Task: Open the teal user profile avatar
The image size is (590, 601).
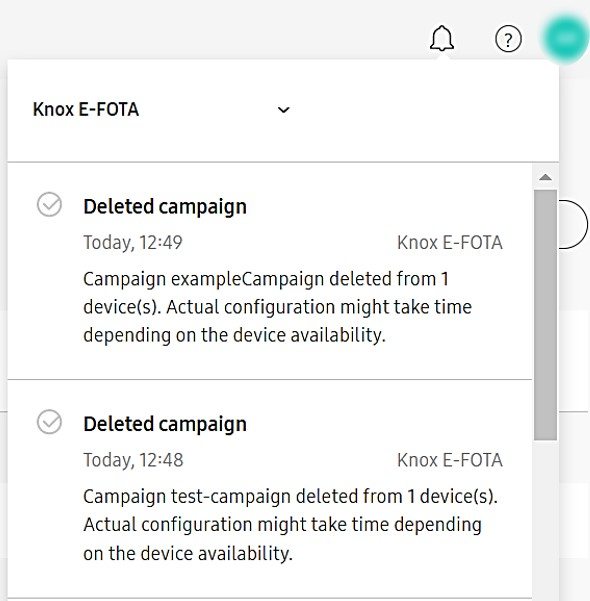Action: tap(565, 38)
